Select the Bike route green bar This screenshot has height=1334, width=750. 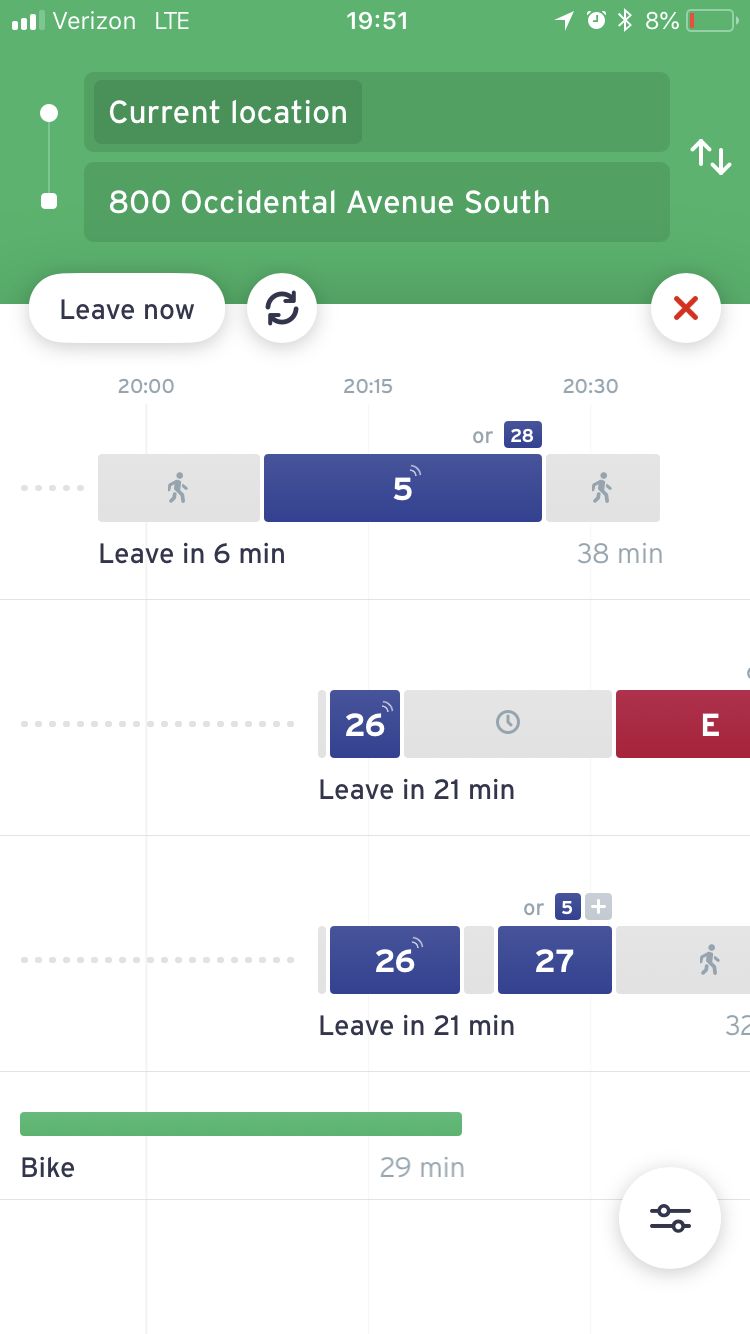click(x=241, y=1124)
